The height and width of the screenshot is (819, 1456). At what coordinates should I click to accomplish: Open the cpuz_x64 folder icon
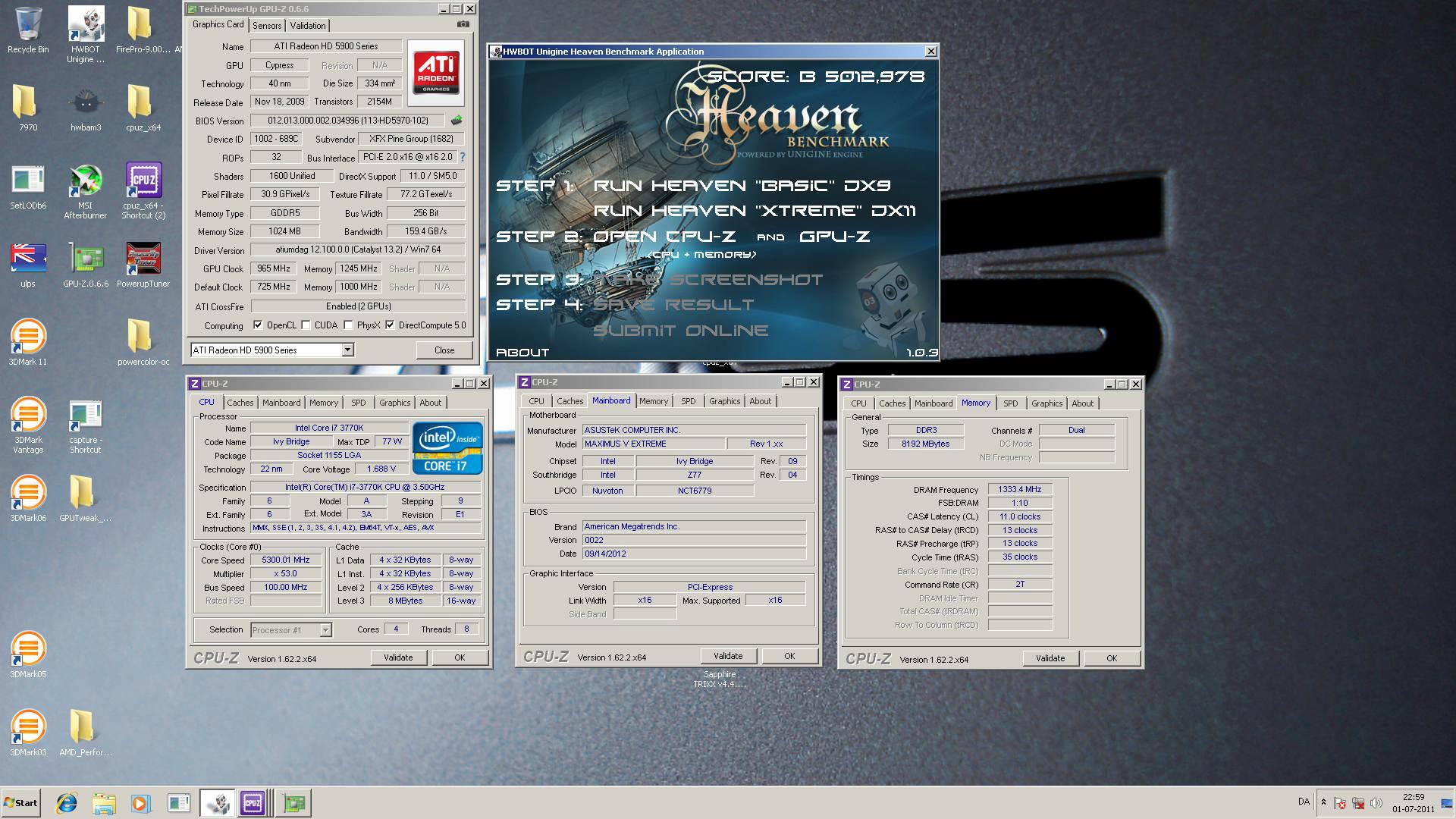coord(143,108)
